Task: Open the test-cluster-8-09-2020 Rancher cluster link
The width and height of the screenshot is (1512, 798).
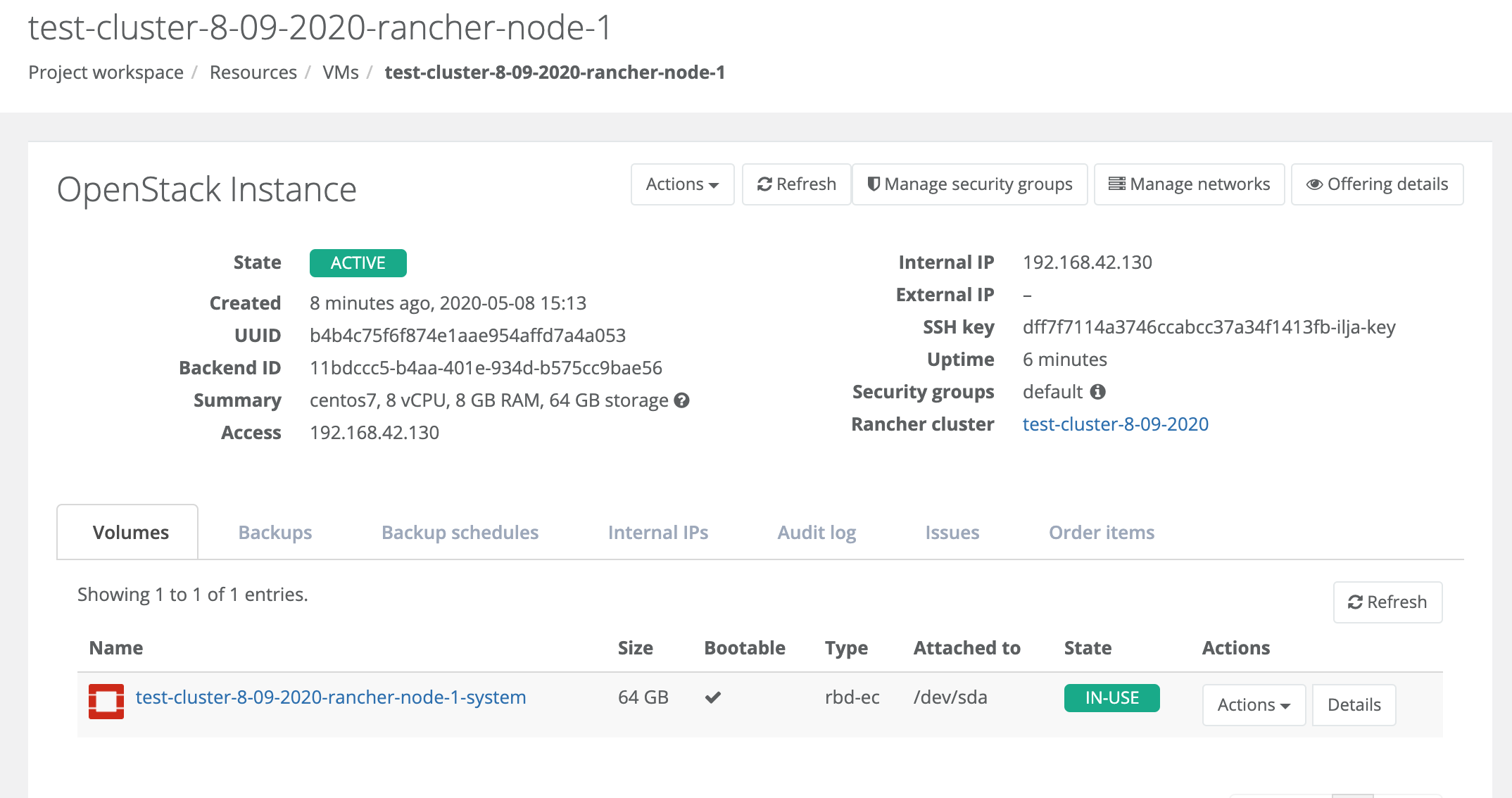Action: (x=1115, y=424)
